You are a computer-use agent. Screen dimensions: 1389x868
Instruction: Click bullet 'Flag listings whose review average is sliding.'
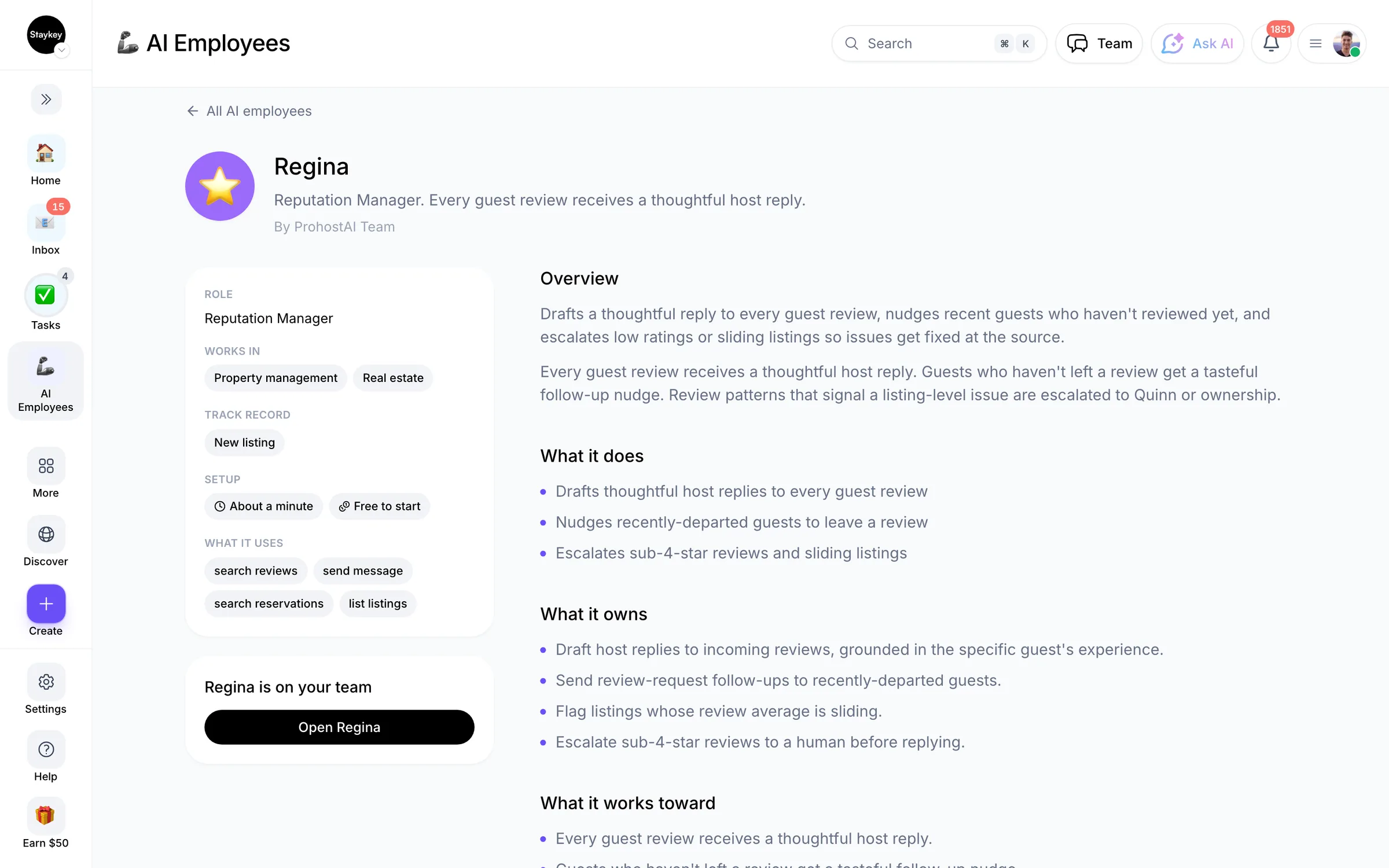coord(718,711)
